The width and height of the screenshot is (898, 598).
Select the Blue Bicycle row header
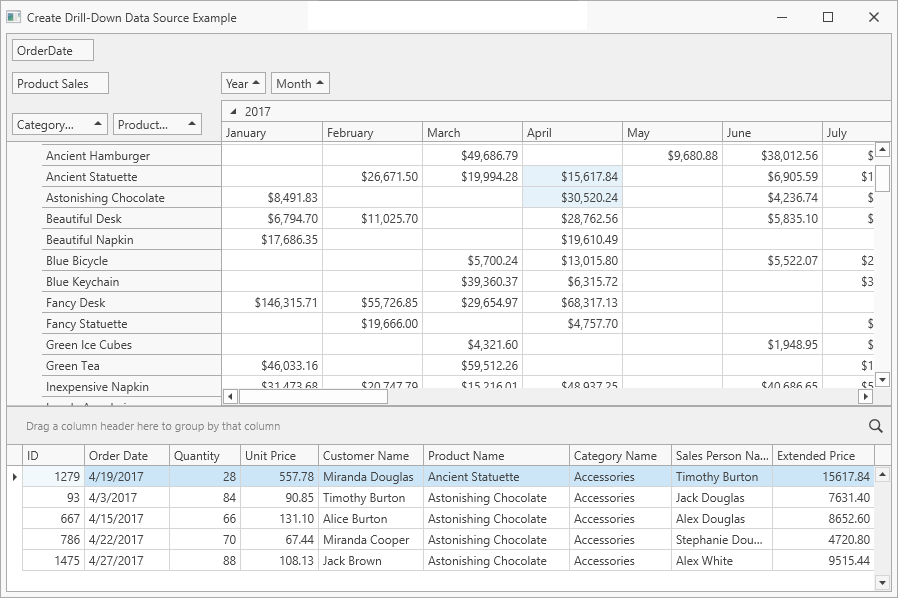point(132,261)
